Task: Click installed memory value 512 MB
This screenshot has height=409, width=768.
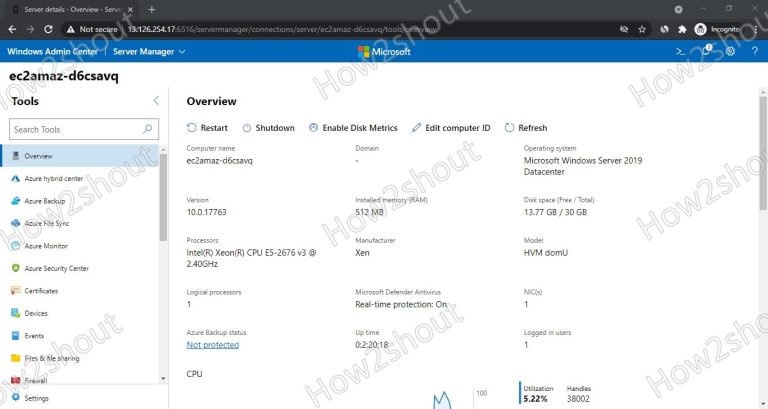Action: (369, 212)
